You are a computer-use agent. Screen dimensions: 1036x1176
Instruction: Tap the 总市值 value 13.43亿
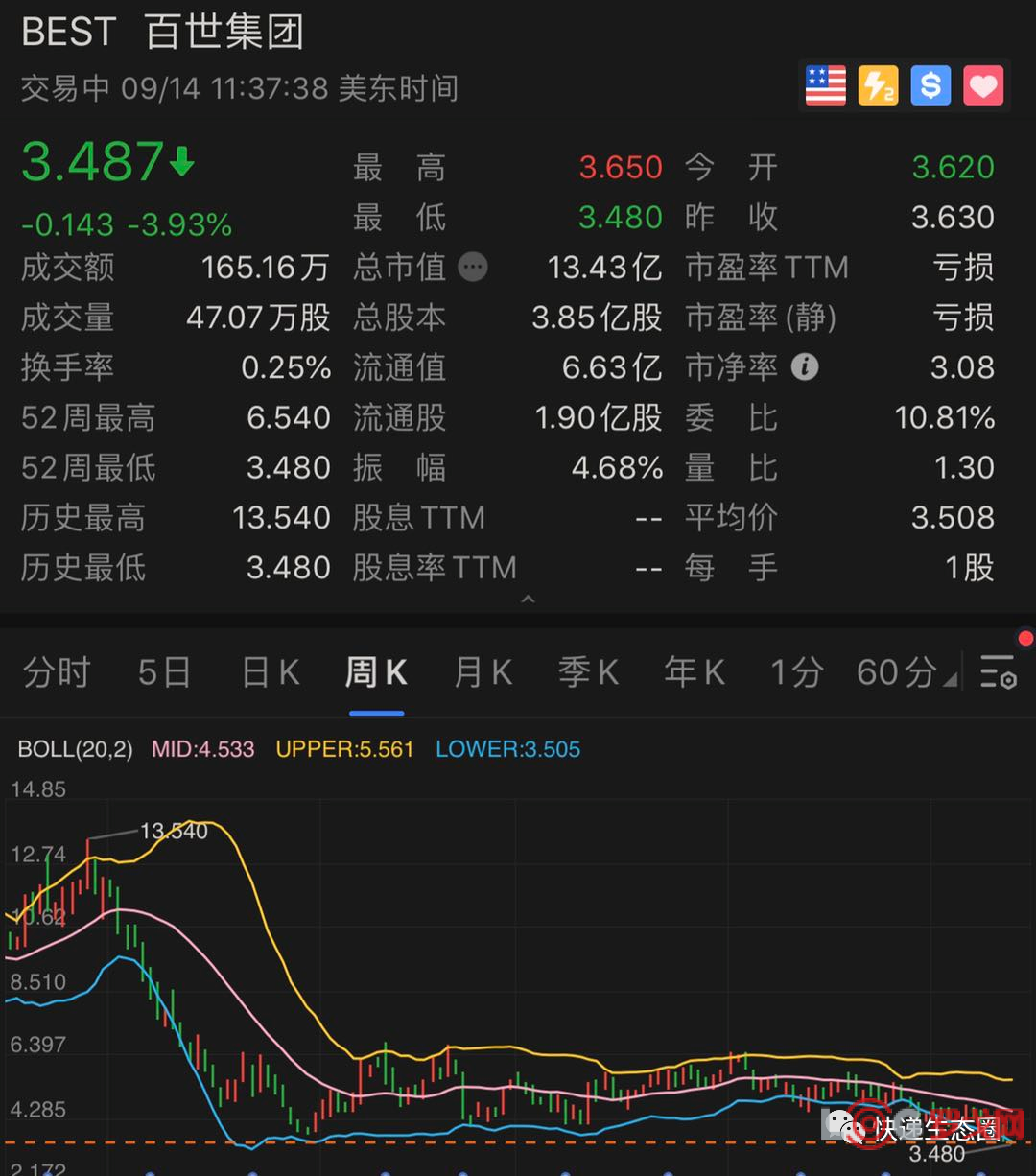click(x=604, y=267)
